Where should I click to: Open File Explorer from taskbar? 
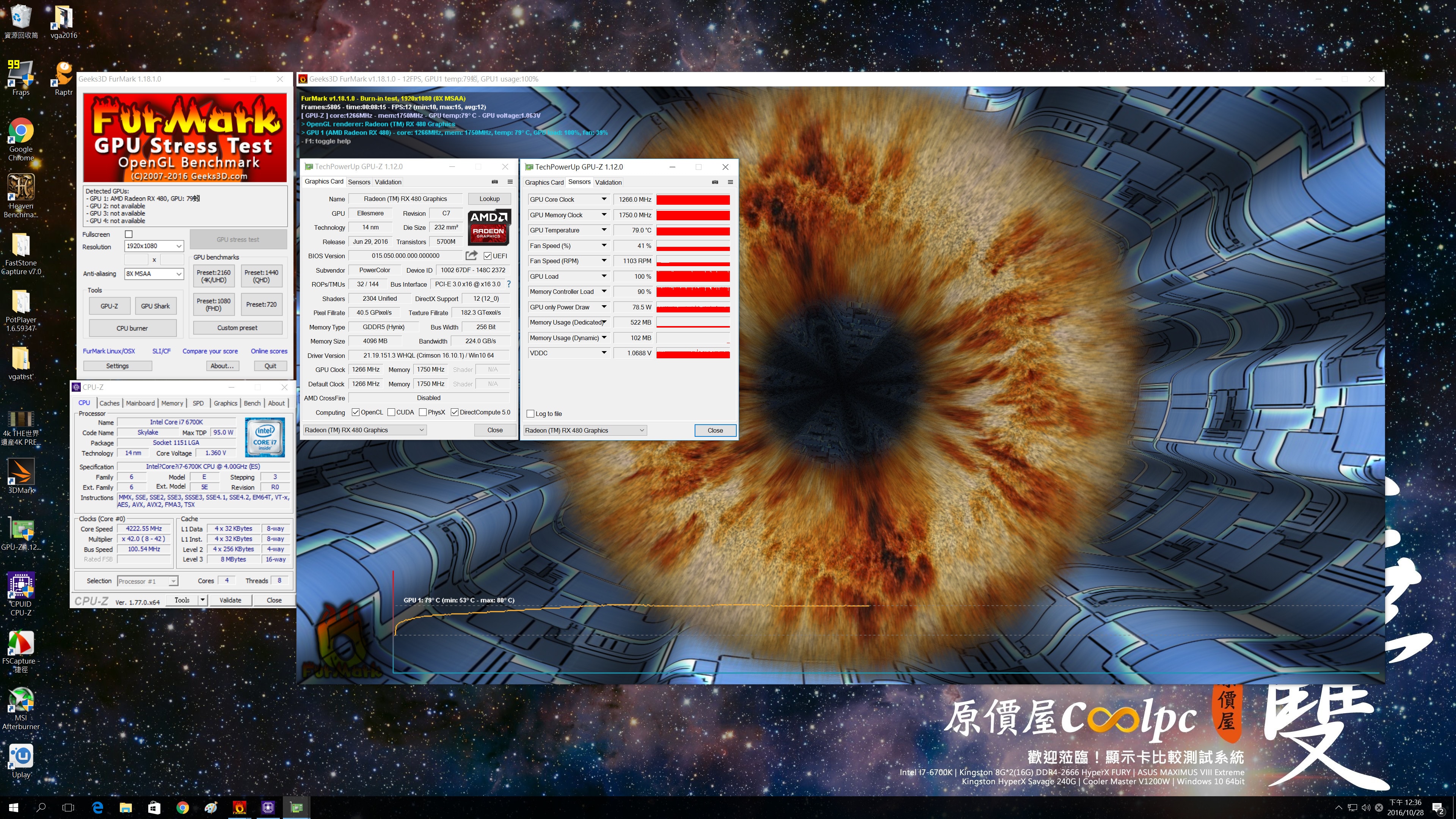[x=126, y=807]
